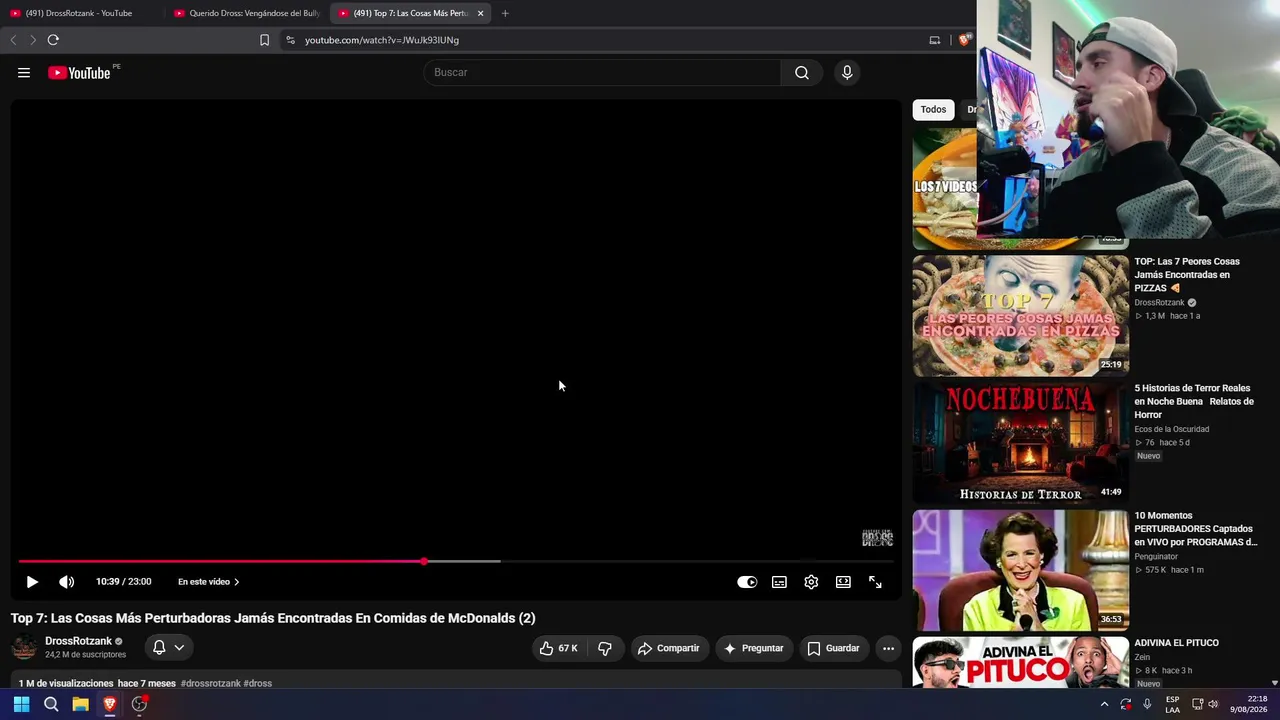The height and width of the screenshot is (720, 1280).
Task: Open 'ADIVINA EL PITUCO' video title
Action: coord(1176,643)
